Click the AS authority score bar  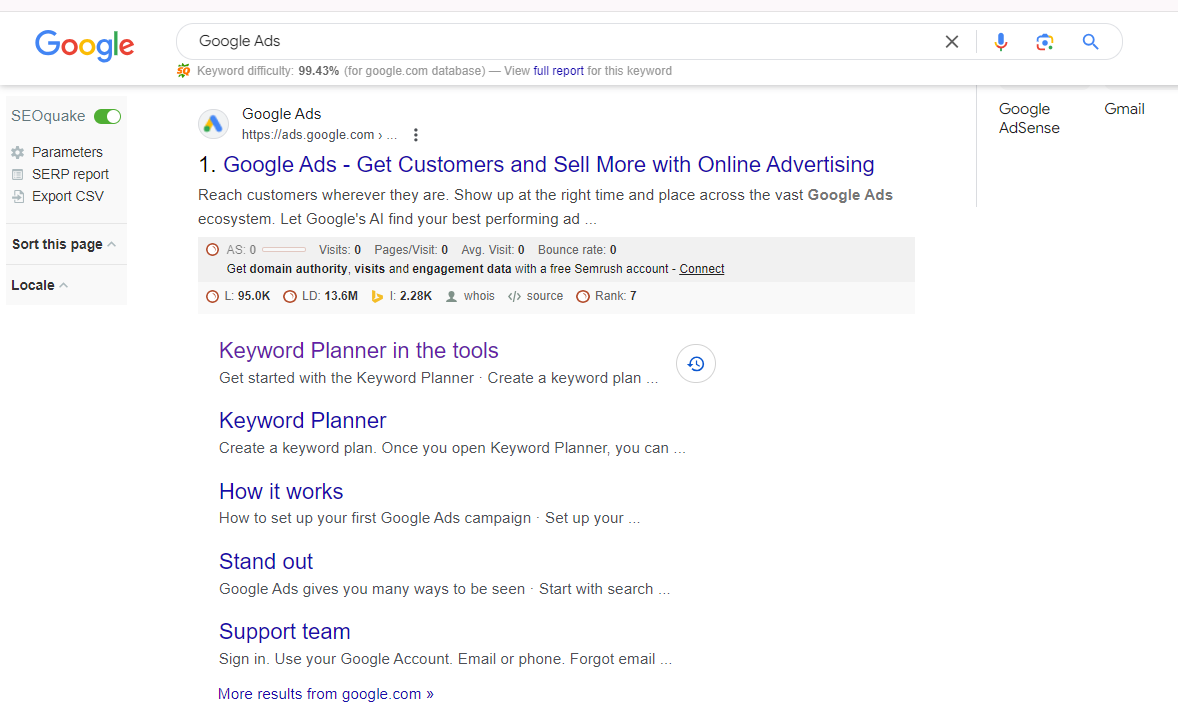(x=284, y=250)
